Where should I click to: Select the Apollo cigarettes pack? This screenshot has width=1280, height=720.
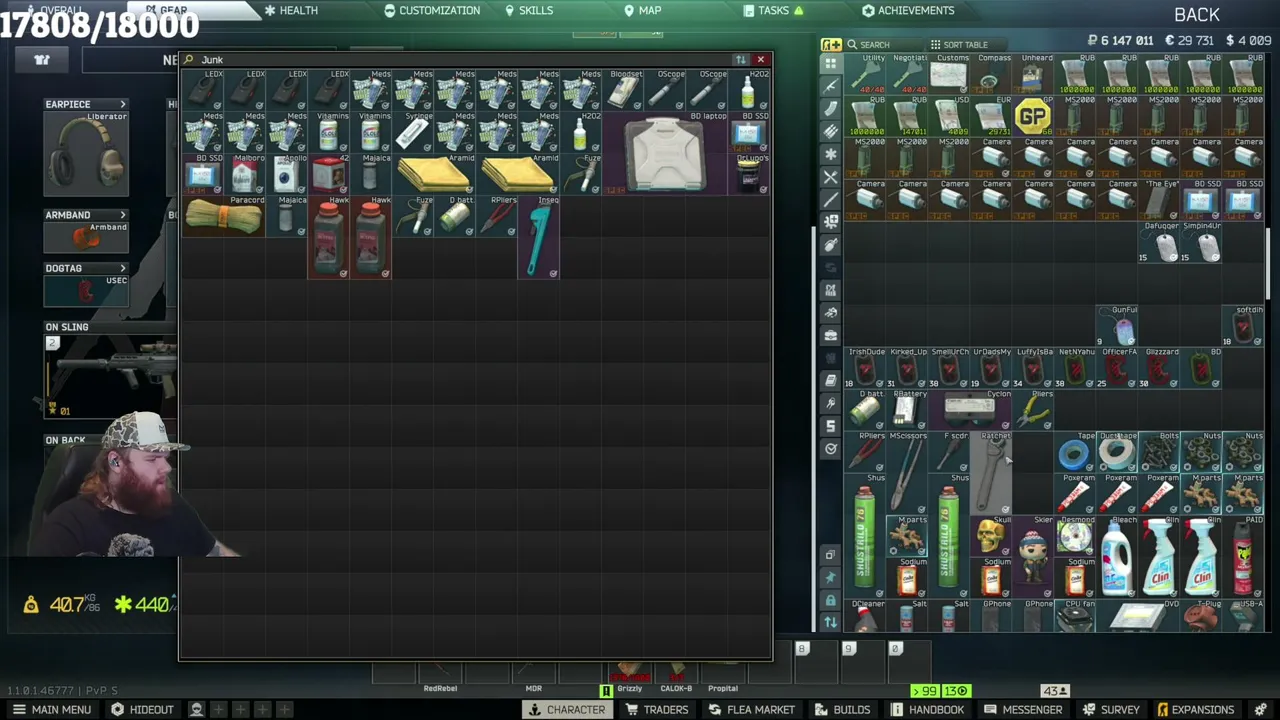tap(286, 174)
